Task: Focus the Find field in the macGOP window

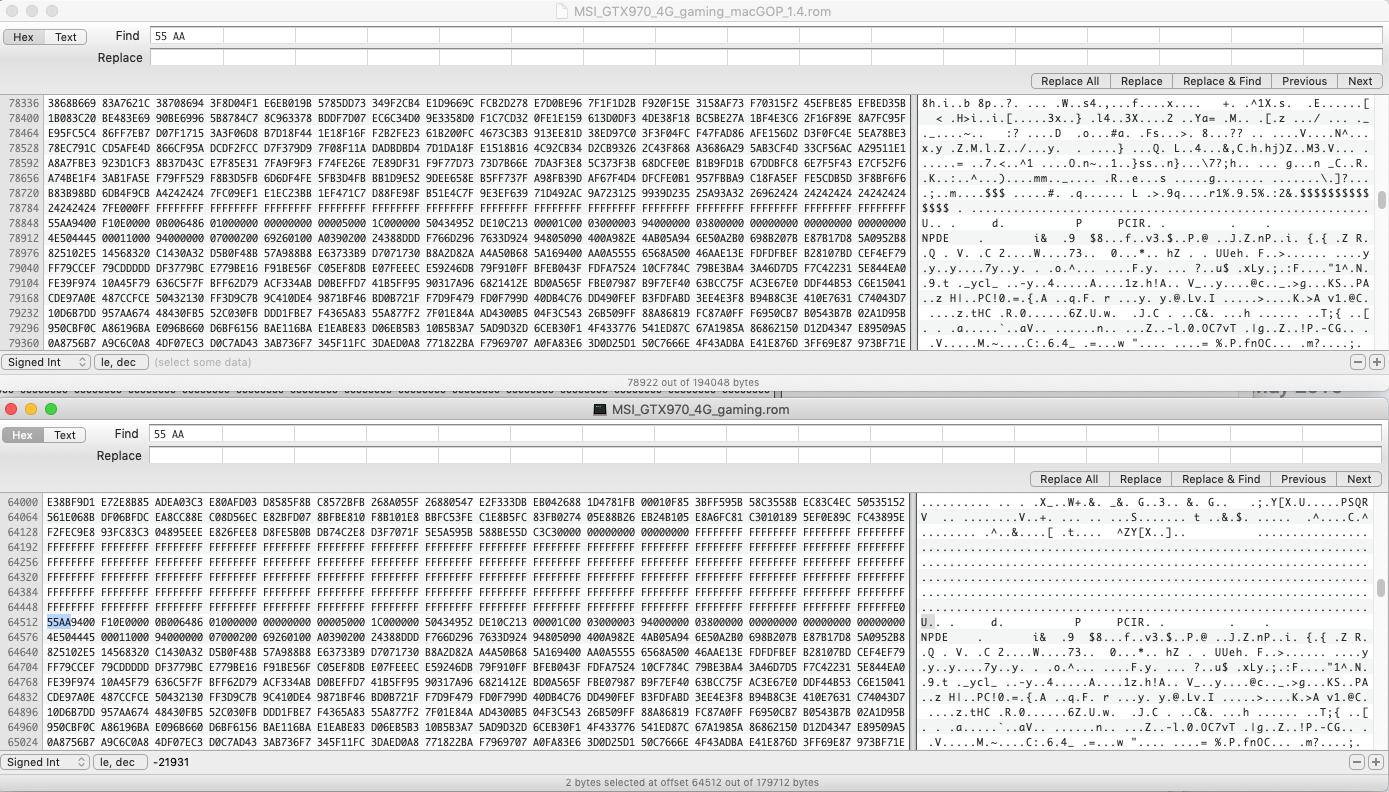Action: pyautogui.click(x=768, y=36)
